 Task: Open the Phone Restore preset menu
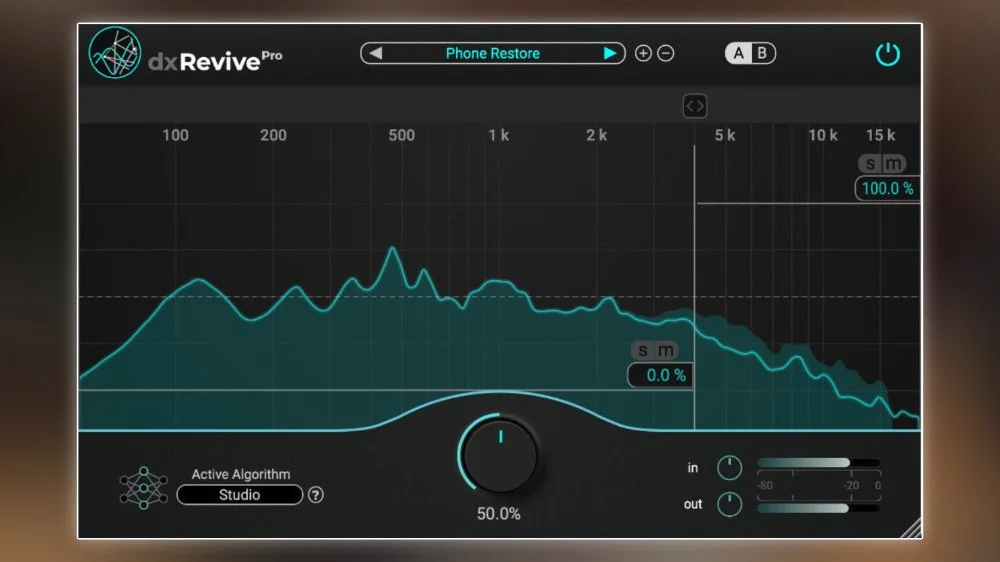492,53
